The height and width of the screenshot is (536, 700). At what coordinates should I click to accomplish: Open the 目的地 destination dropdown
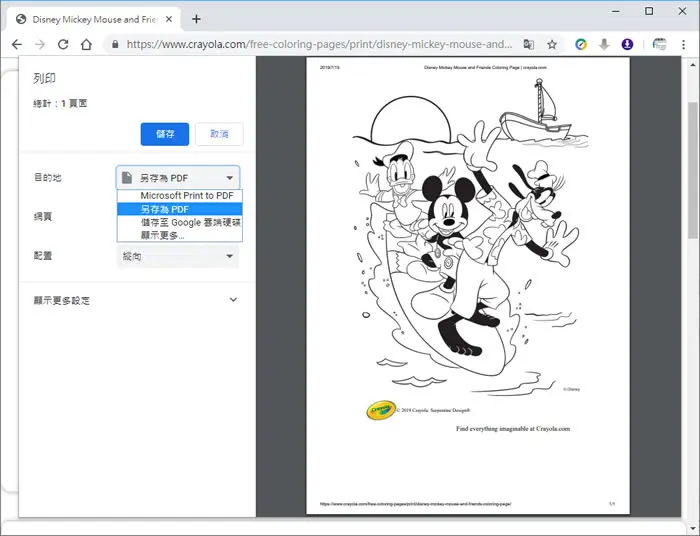tap(178, 178)
